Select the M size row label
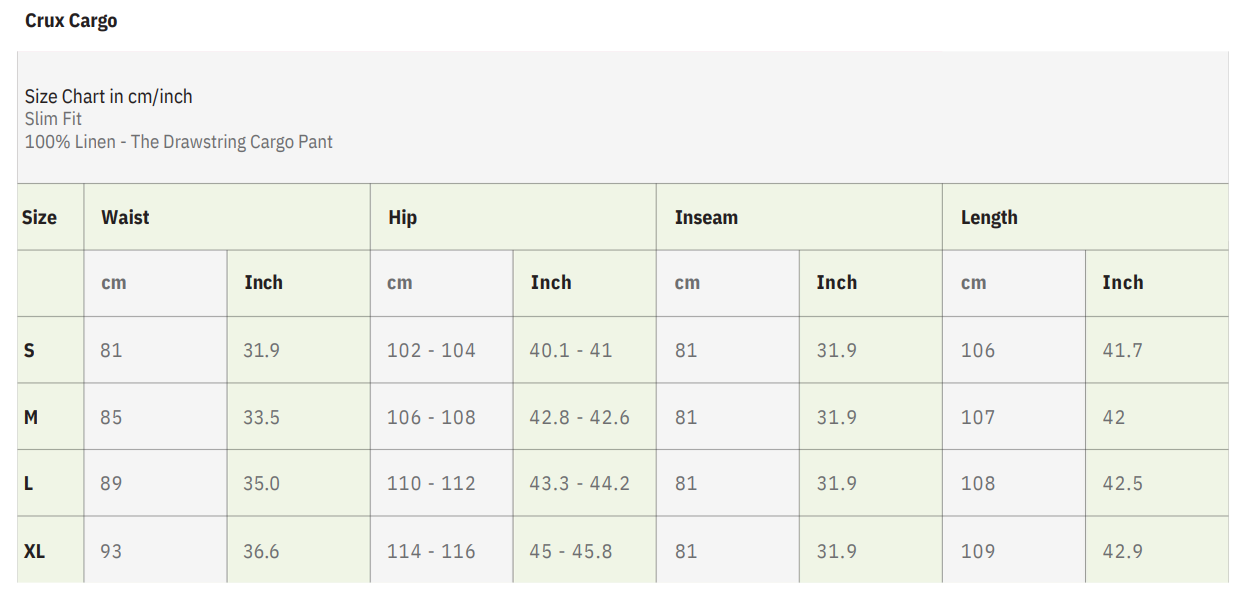Screen dimensions: 1237x592 click(31, 417)
